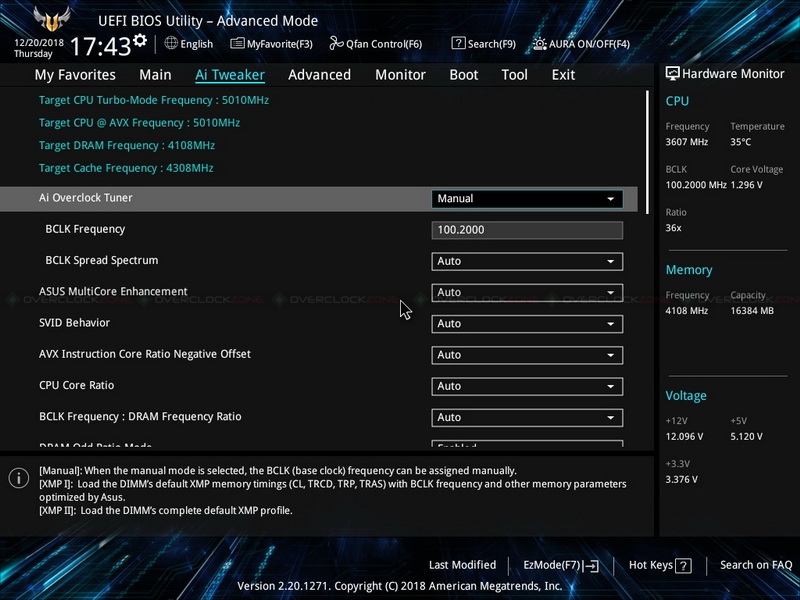Open BCLK Frequency : DRAM Frequency Ratio dropdown
Viewport: 800px width, 600px height.
[527, 417]
